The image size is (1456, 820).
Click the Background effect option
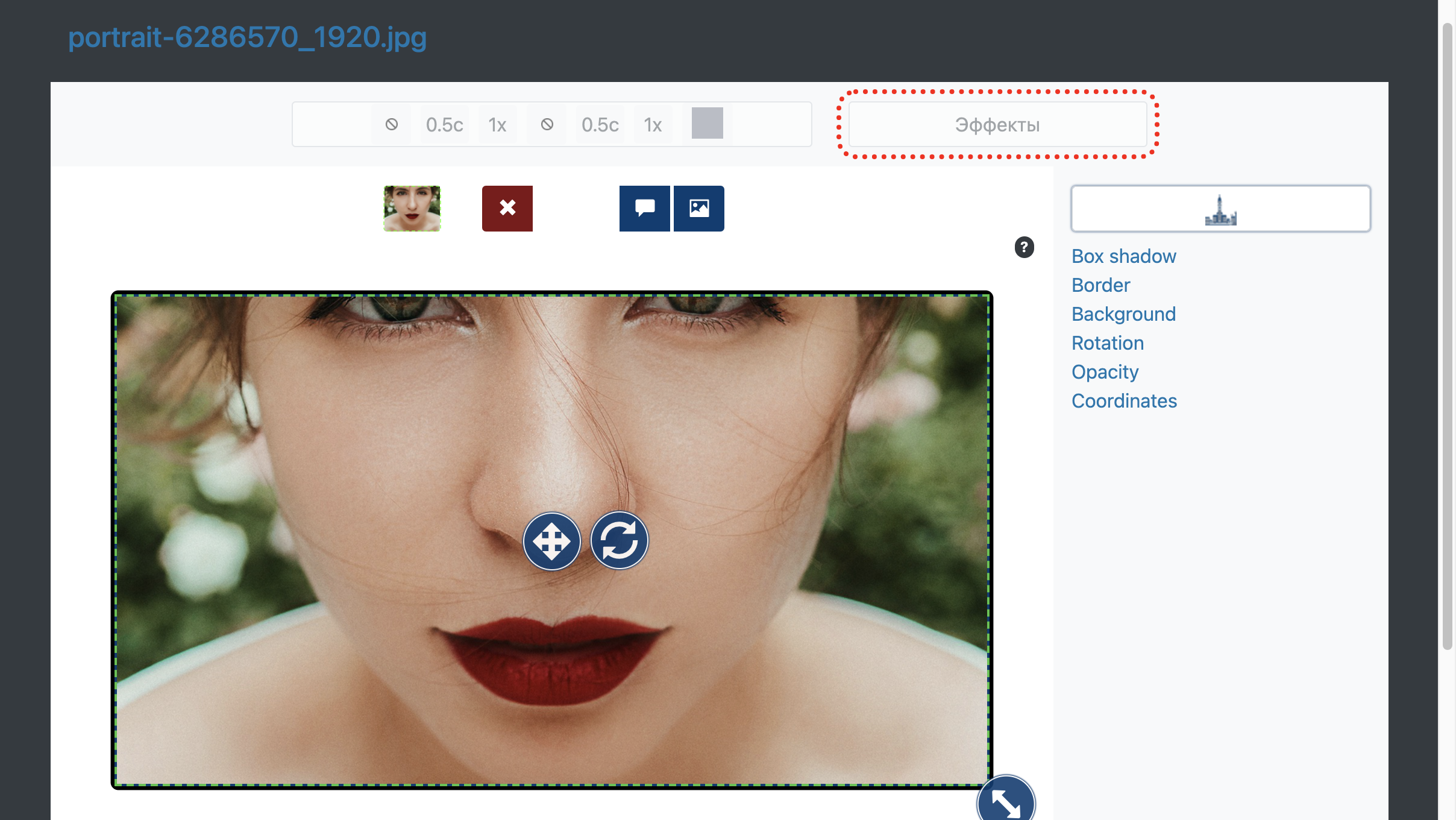pos(1123,313)
